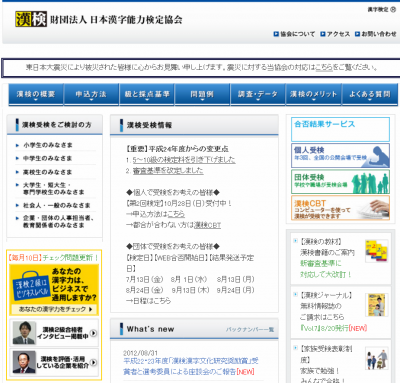This screenshot has width=400, height=383.
Task: Select the よくある質問 tab
Action: (x=370, y=95)
